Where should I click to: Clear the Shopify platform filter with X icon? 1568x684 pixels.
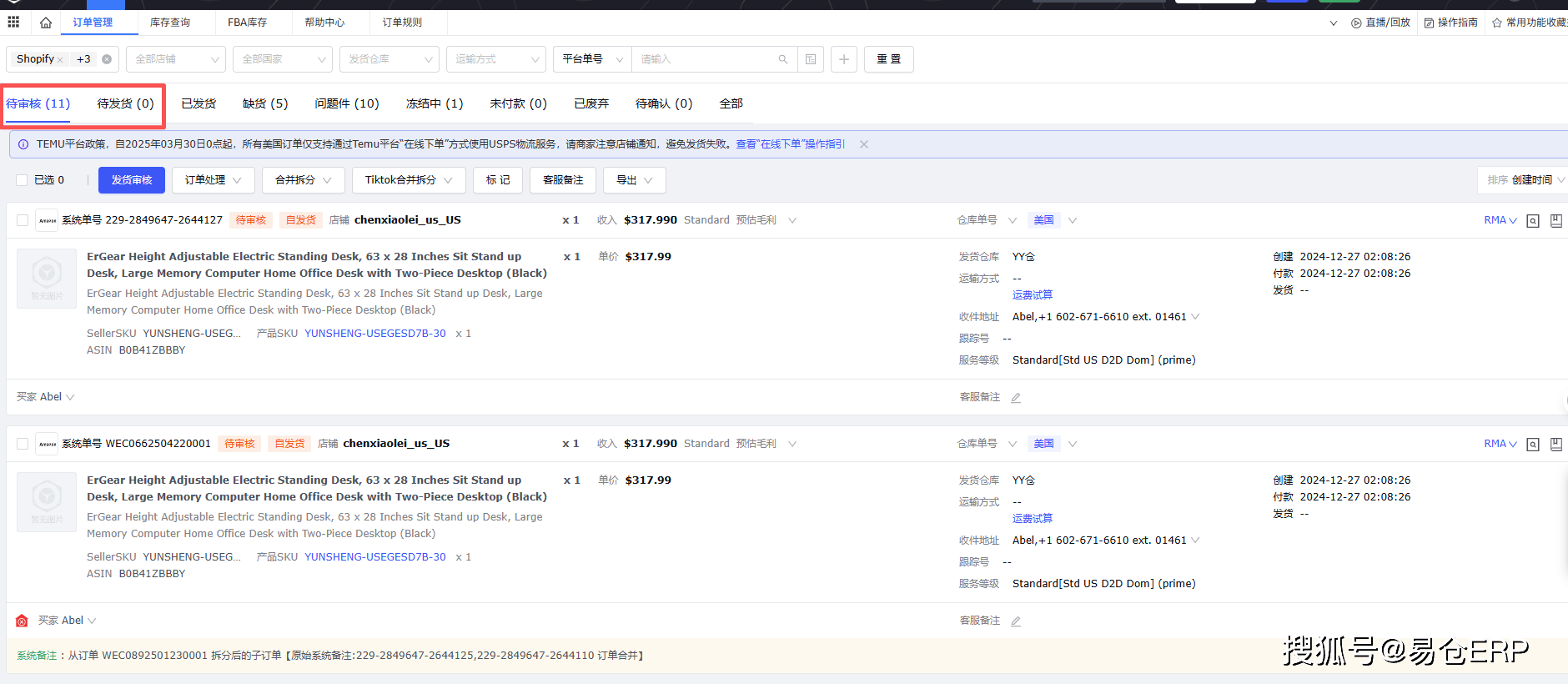(107, 59)
